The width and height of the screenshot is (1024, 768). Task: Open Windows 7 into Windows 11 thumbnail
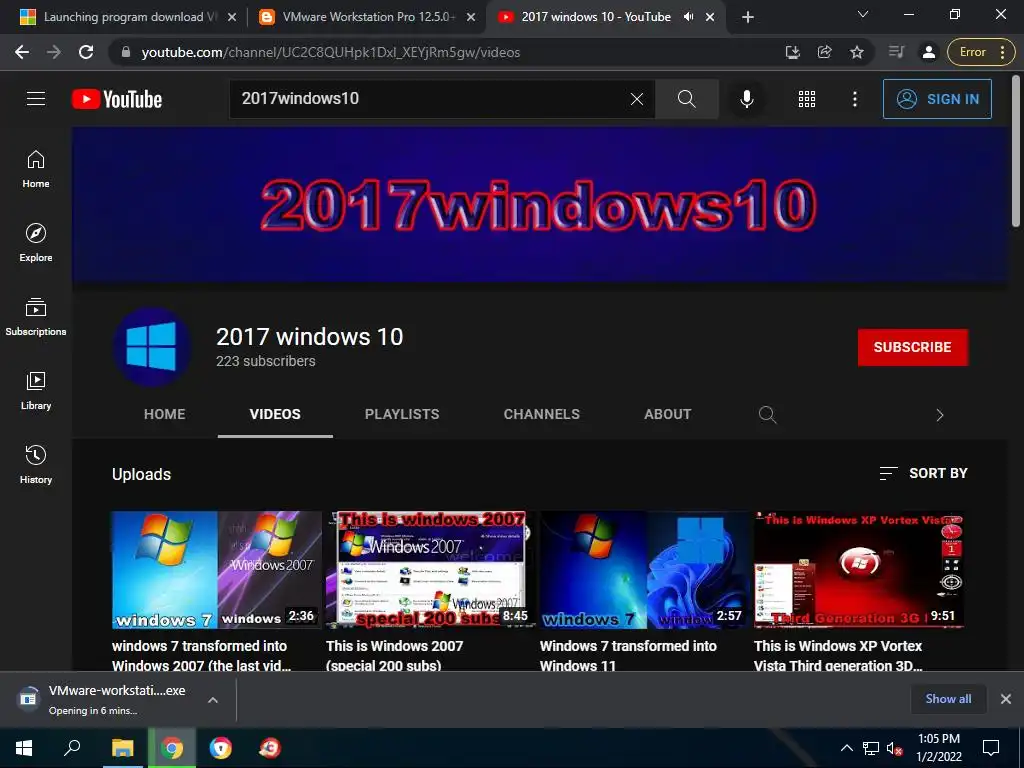pyautogui.click(x=645, y=569)
